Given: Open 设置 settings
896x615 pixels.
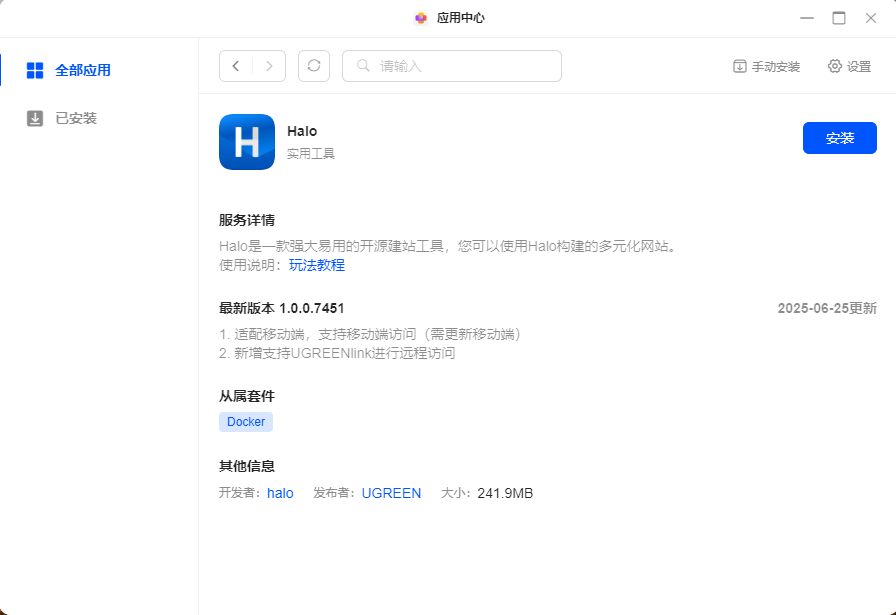Looking at the screenshot, I should click(x=849, y=66).
